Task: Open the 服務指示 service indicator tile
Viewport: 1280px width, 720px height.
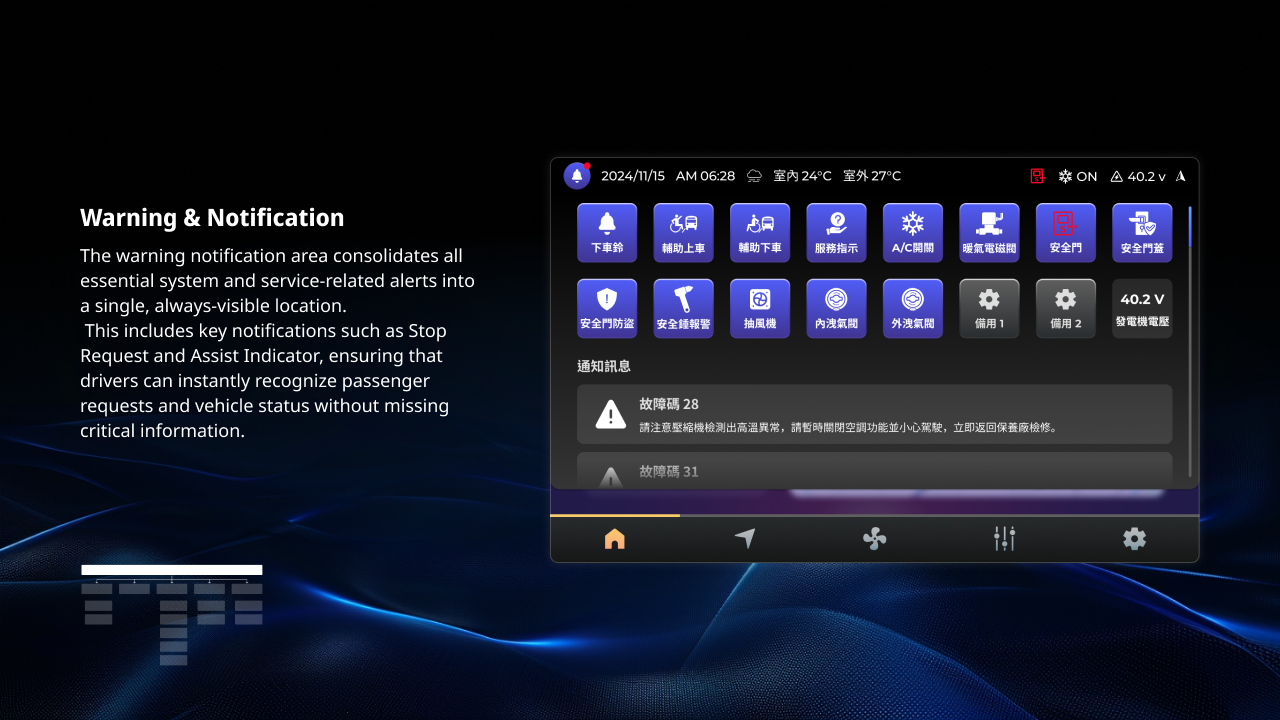Action: [x=836, y=232]
